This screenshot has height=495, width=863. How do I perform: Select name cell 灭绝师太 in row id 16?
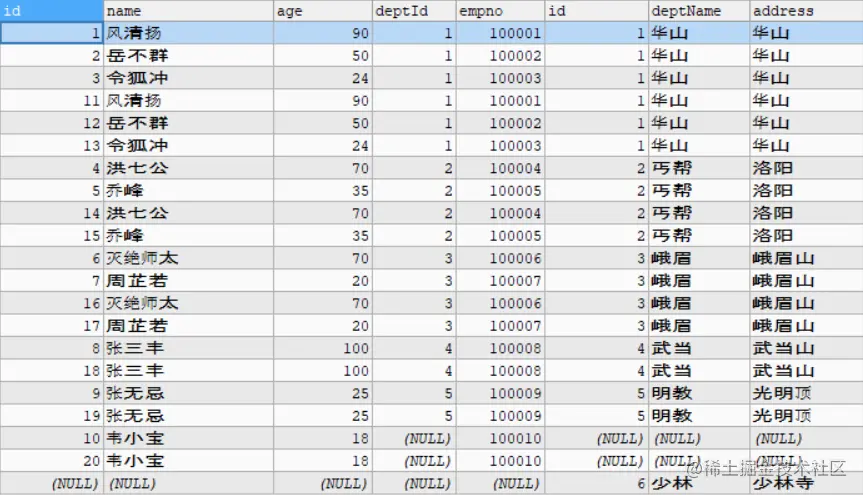point(188,304)
